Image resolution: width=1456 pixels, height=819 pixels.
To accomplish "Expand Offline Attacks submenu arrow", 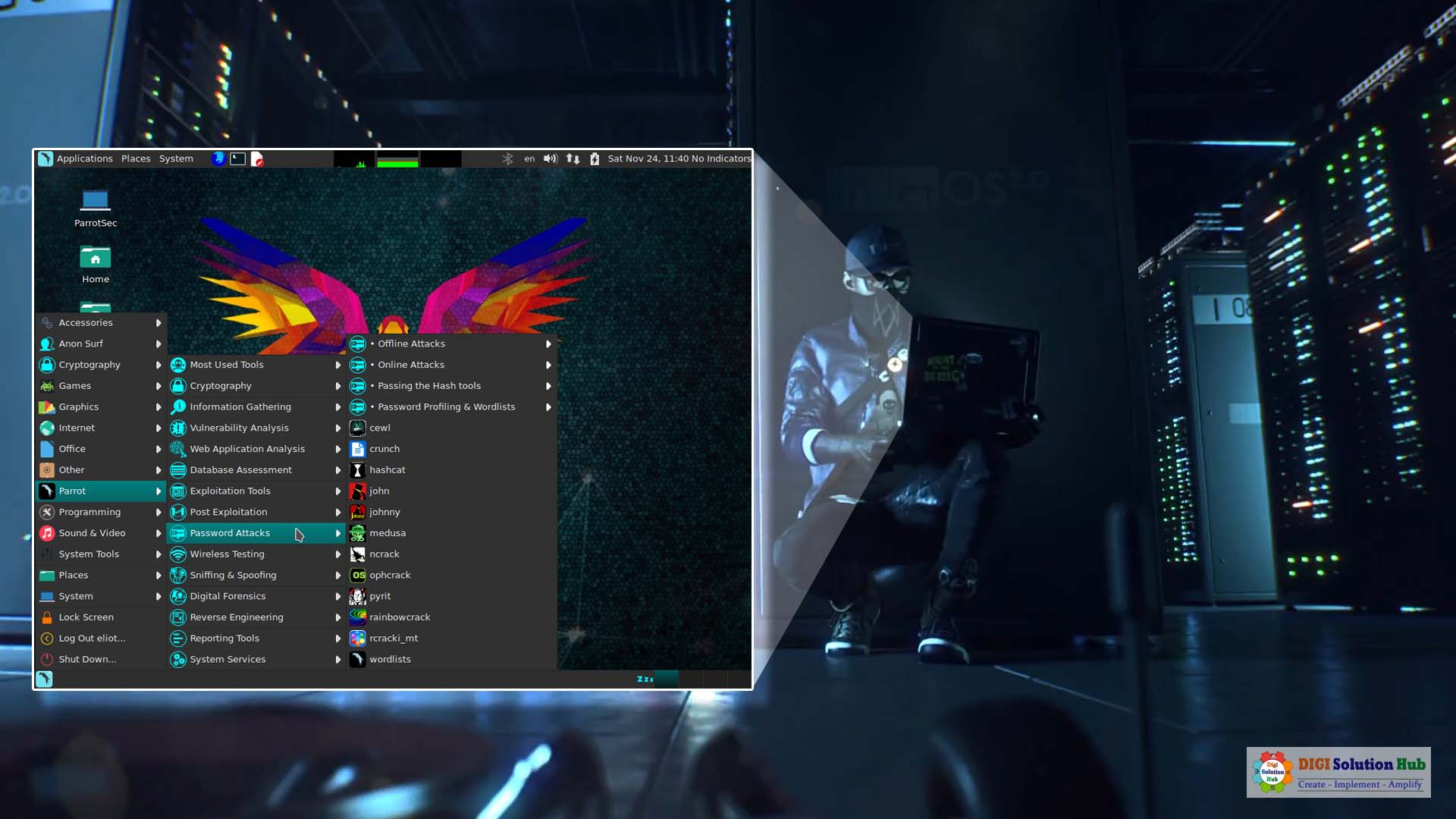I will click(x=549, y=343).
